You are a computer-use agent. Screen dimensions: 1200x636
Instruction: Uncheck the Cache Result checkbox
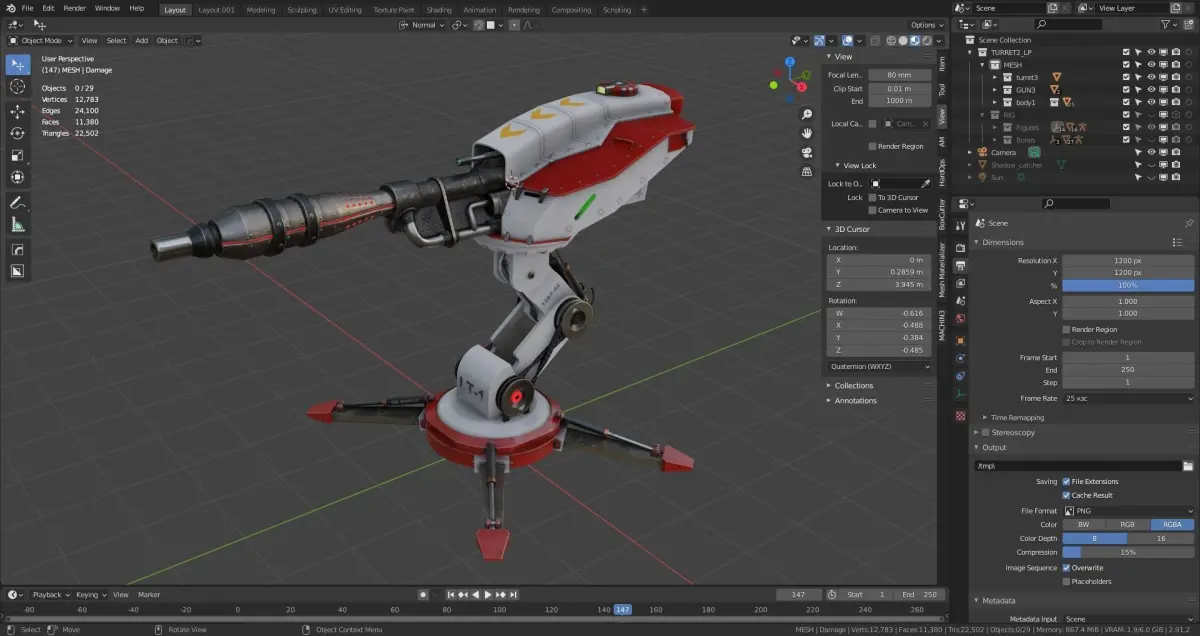click(1066, 495)
